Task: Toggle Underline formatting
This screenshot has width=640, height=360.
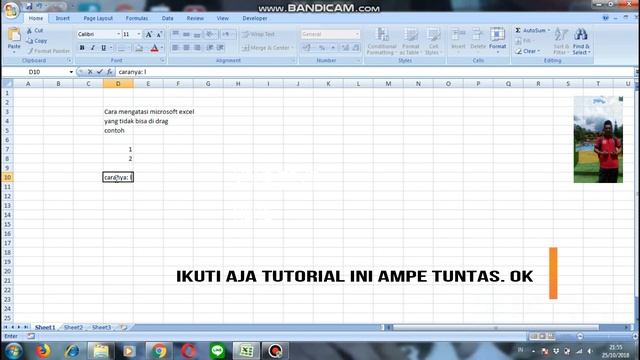Action: (x=104, y=48)
